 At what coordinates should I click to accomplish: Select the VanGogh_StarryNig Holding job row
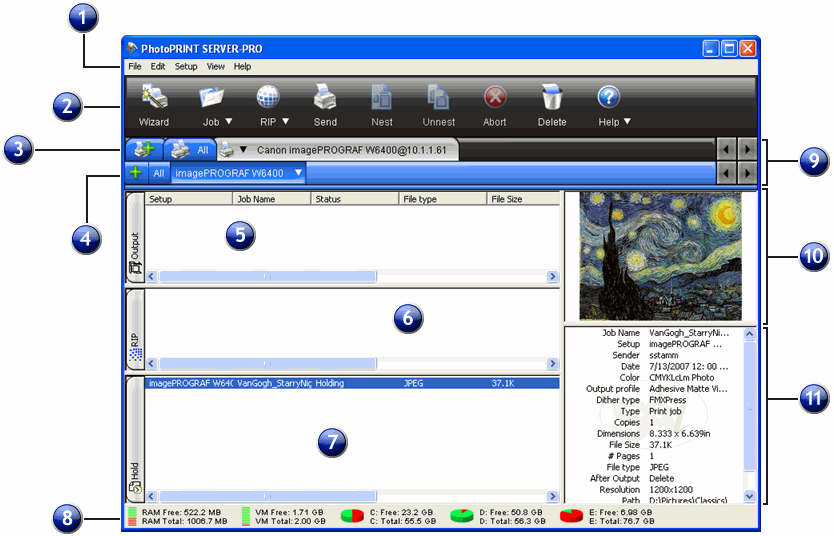coord(352,383)
